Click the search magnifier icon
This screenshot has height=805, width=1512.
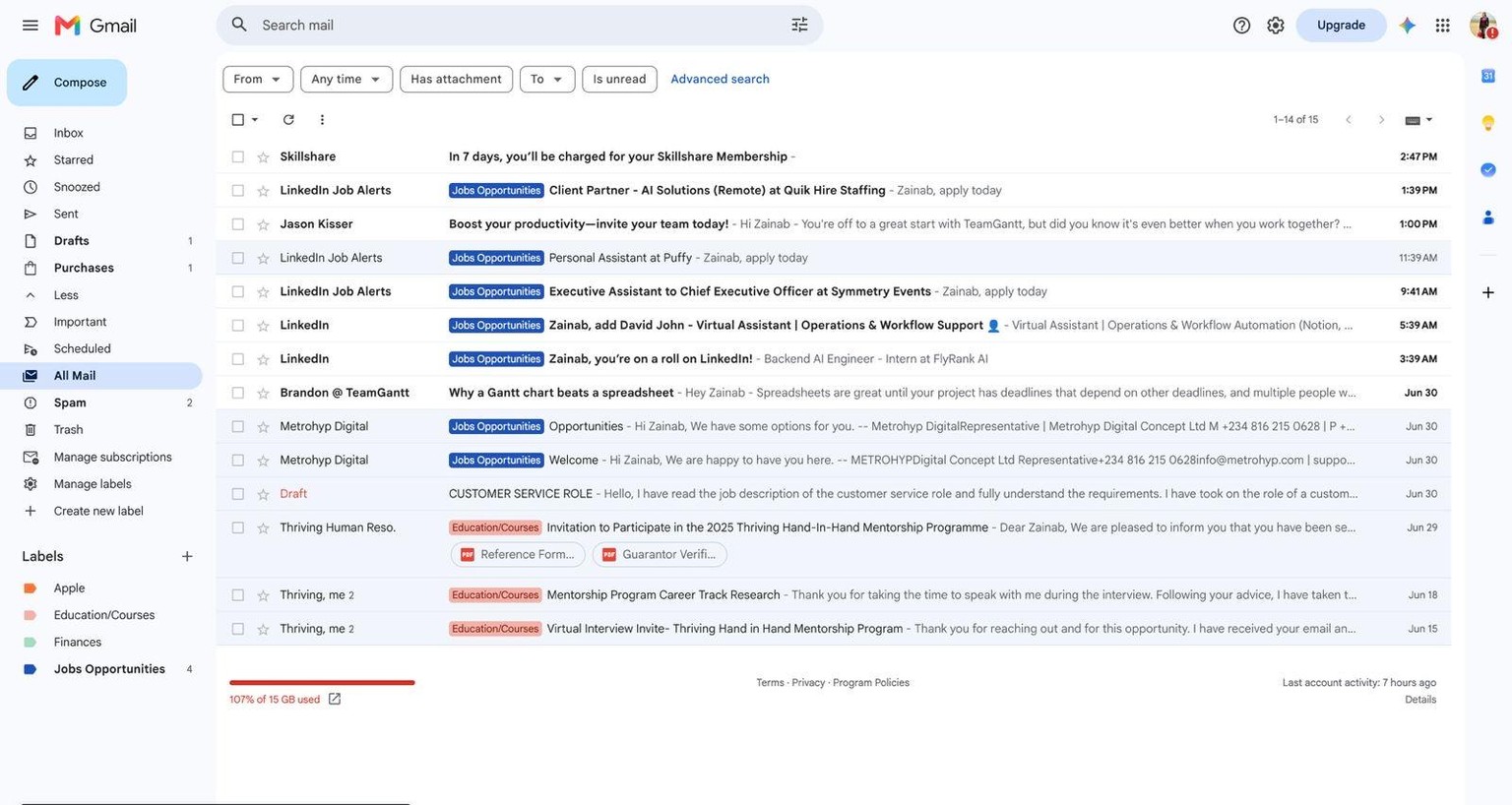(239, 25)
